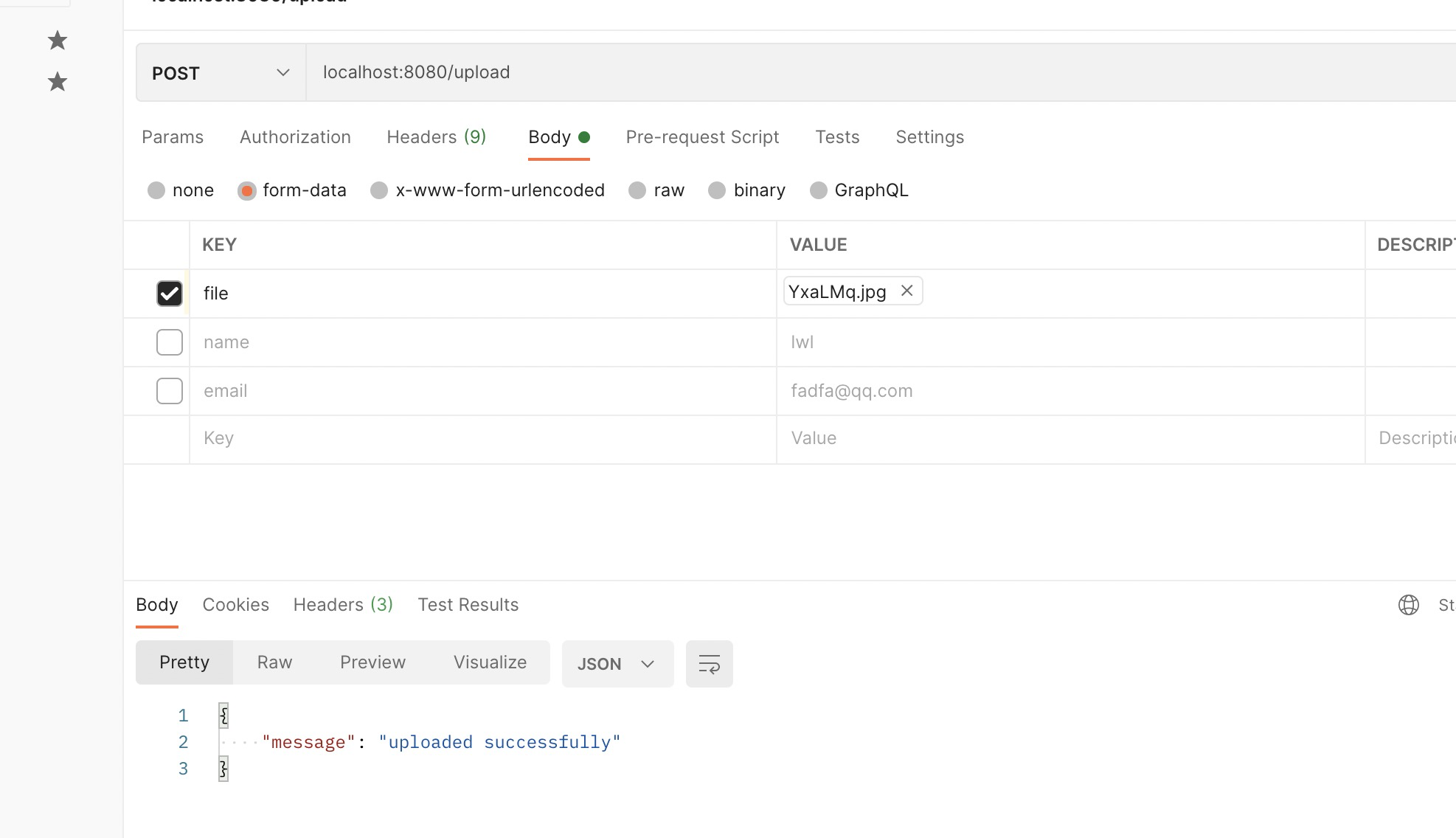Switch to Visualize response view
Screen dimensions: 1456x838
click(x=490, y=662)
